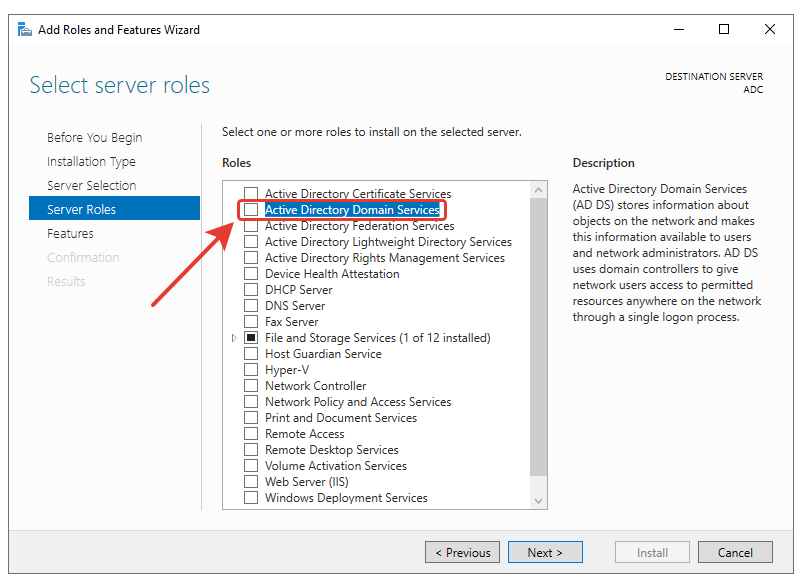Switch to Server Selection step
805x585 pixels.
click(x=91, y=186)
